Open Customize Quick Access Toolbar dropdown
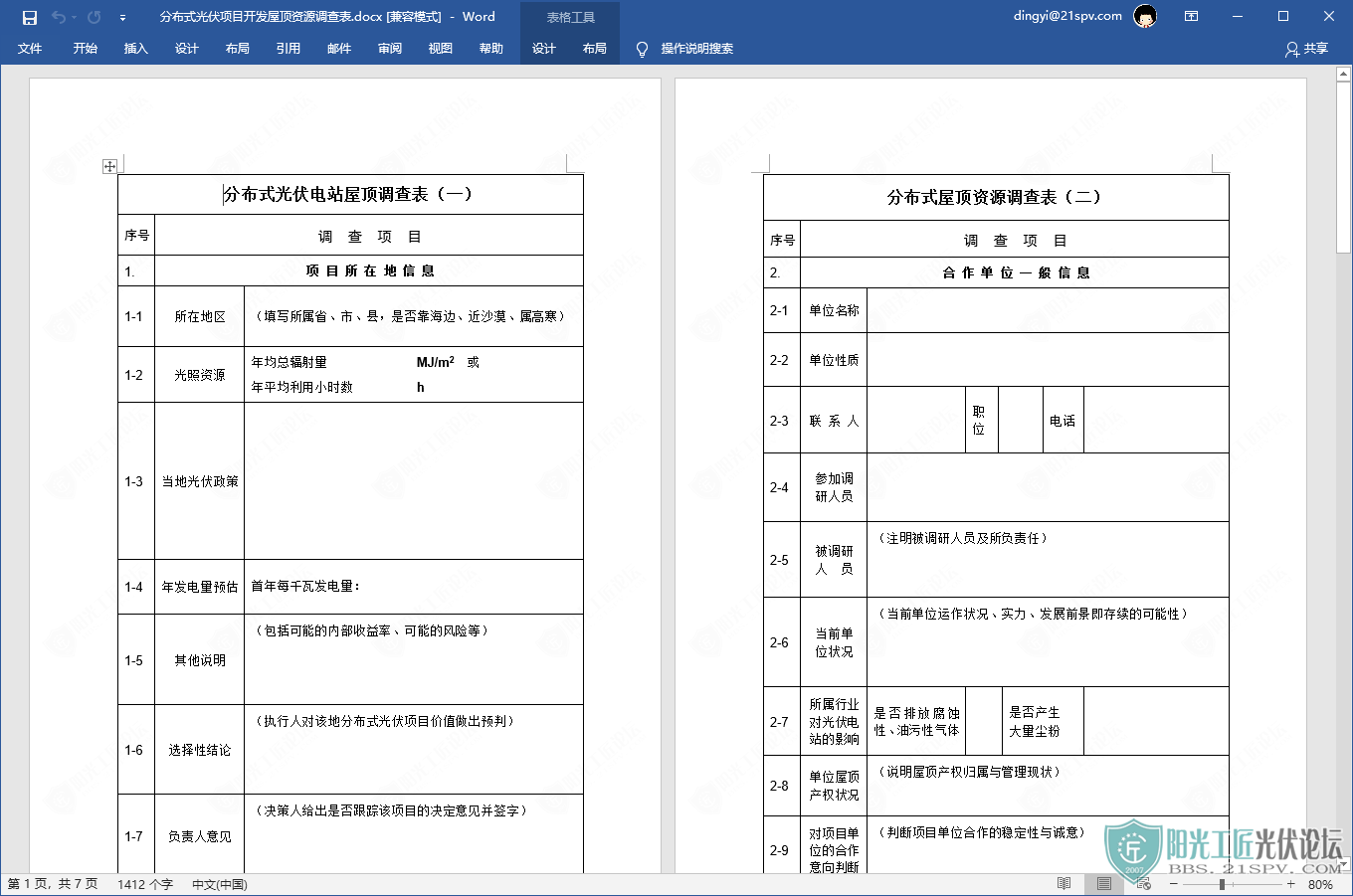Screen dimensions: 1353x896 coord(122,17)
